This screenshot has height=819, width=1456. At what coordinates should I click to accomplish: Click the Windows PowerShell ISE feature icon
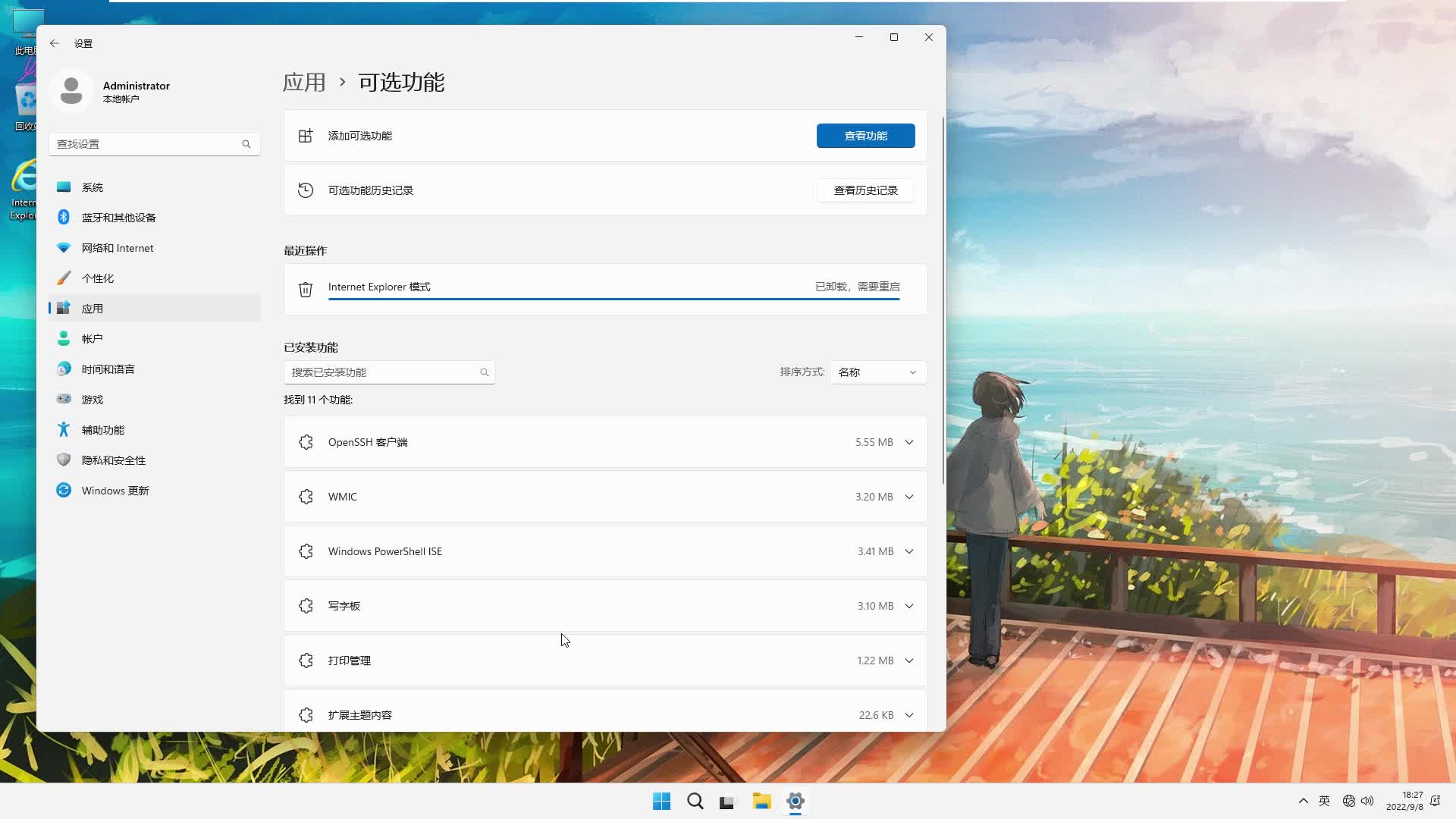point(306,551)
